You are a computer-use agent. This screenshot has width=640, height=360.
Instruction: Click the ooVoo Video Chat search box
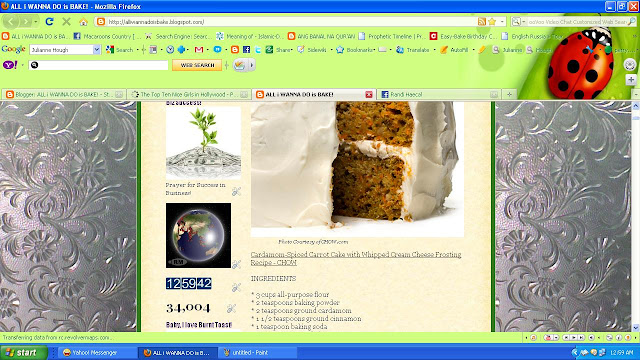coord(577,22)
